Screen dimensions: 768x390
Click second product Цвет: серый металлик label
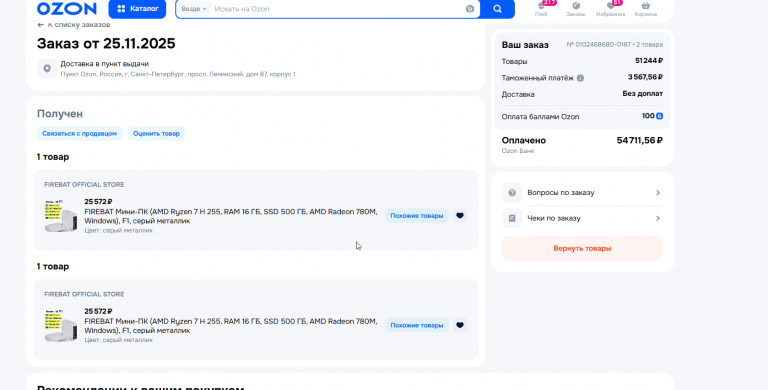coord(119,340)
